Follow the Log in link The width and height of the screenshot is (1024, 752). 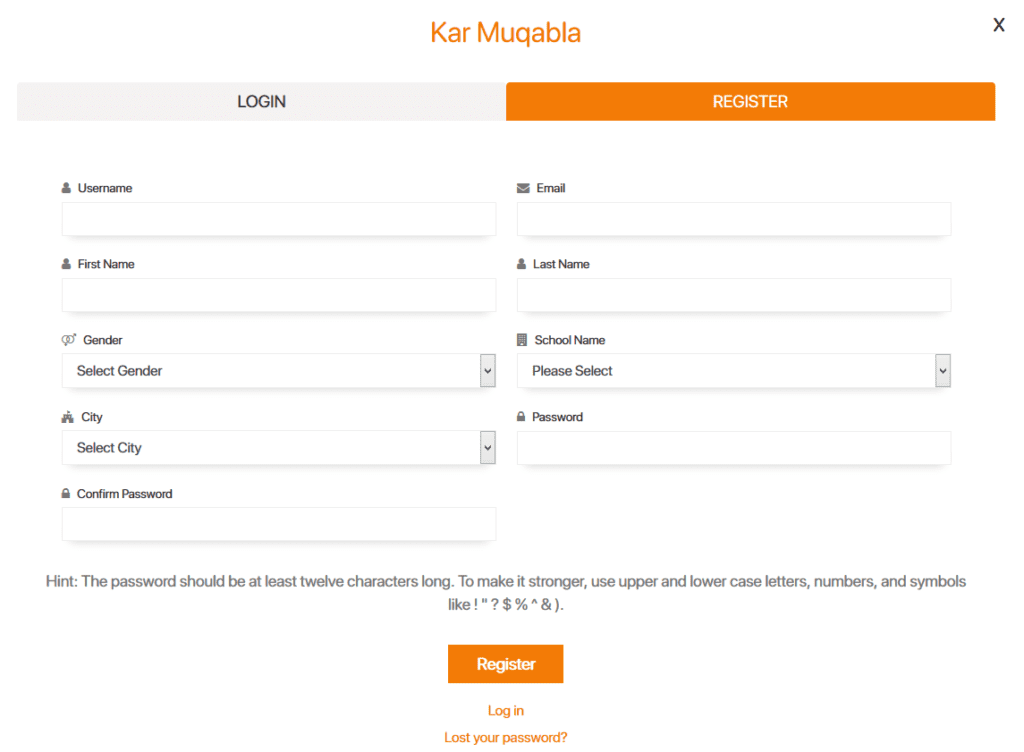(x=505, y=710)
